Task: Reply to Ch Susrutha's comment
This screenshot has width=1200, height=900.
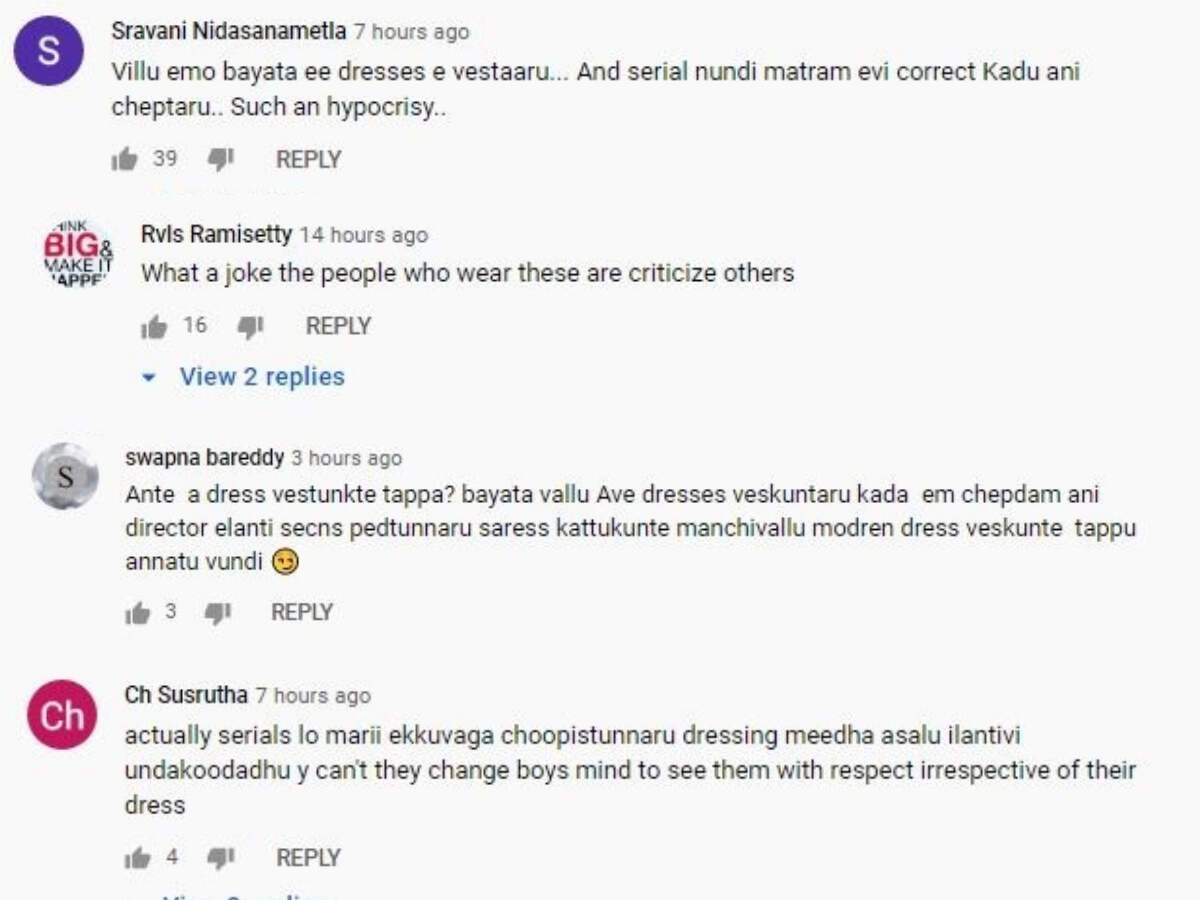Action: click(x=308, y=858)
